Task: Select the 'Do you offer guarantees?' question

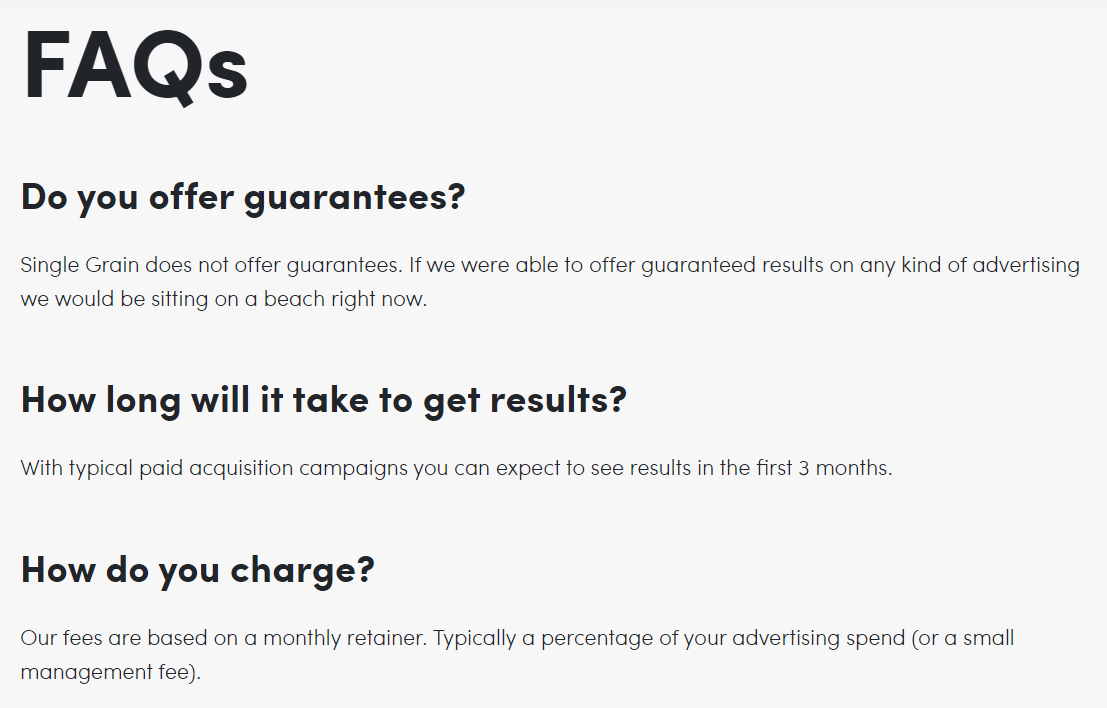Action: coord(243,197)
